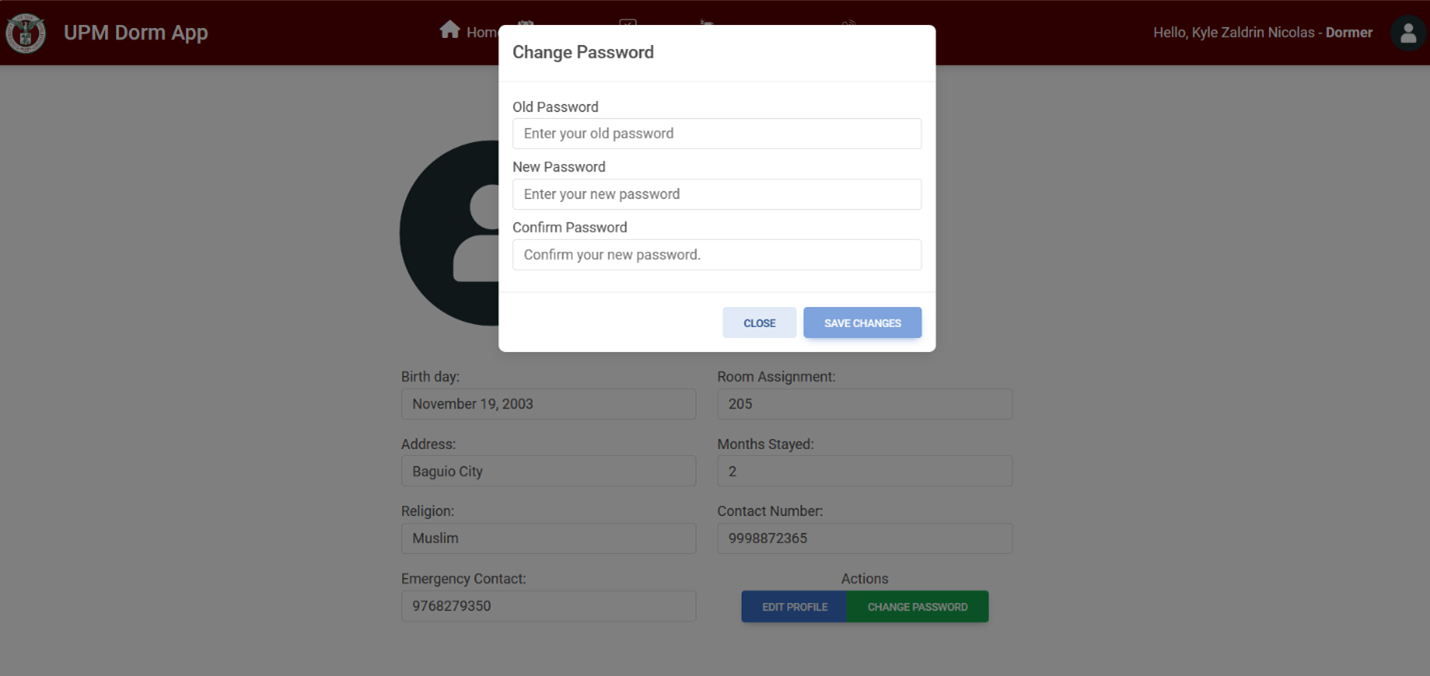Select the Room Assignment field
The image size is (1430, 676).
pos(864,404)
